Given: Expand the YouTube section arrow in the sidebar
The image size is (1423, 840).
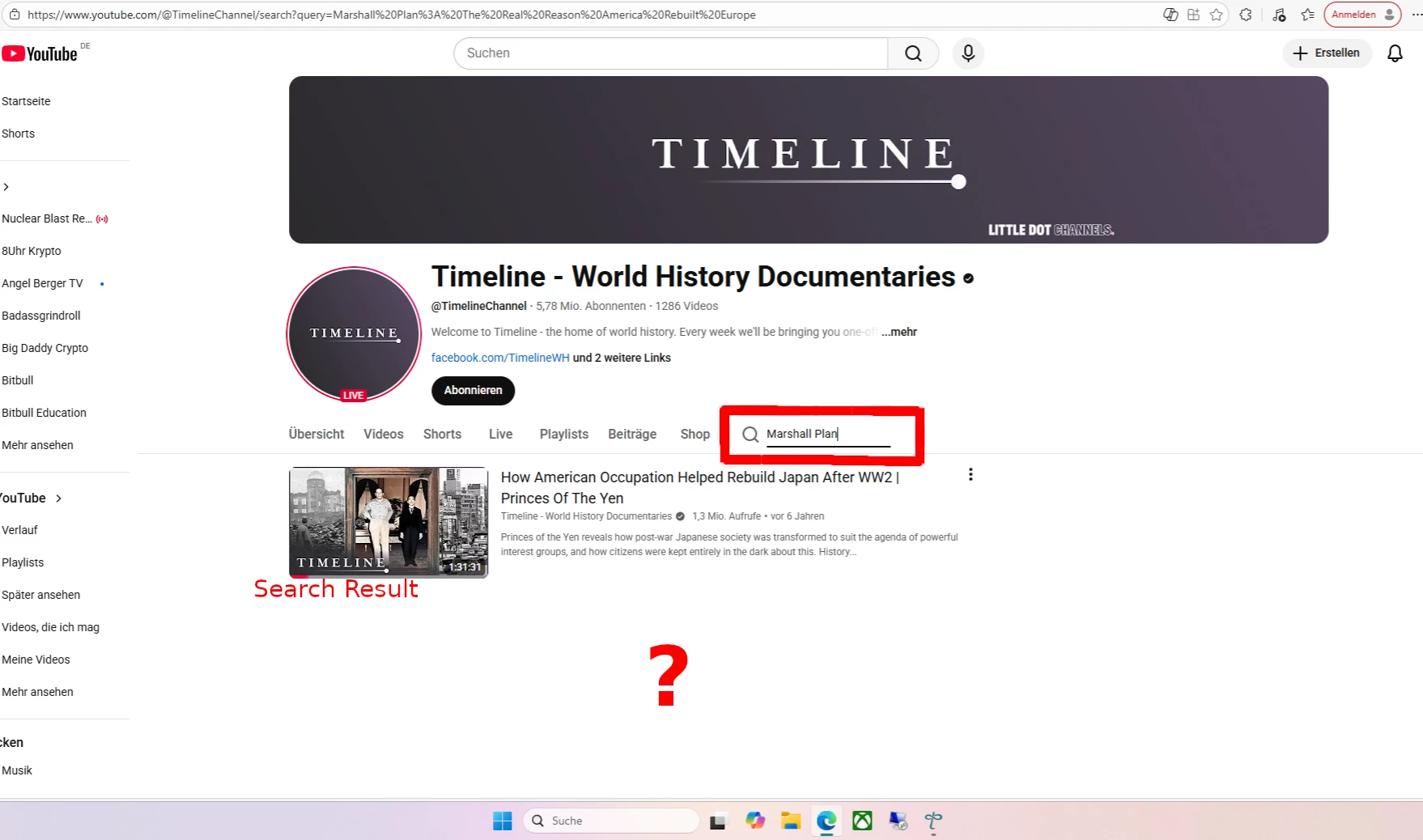Looking at the screenshot, I should (x=58, y=498).
